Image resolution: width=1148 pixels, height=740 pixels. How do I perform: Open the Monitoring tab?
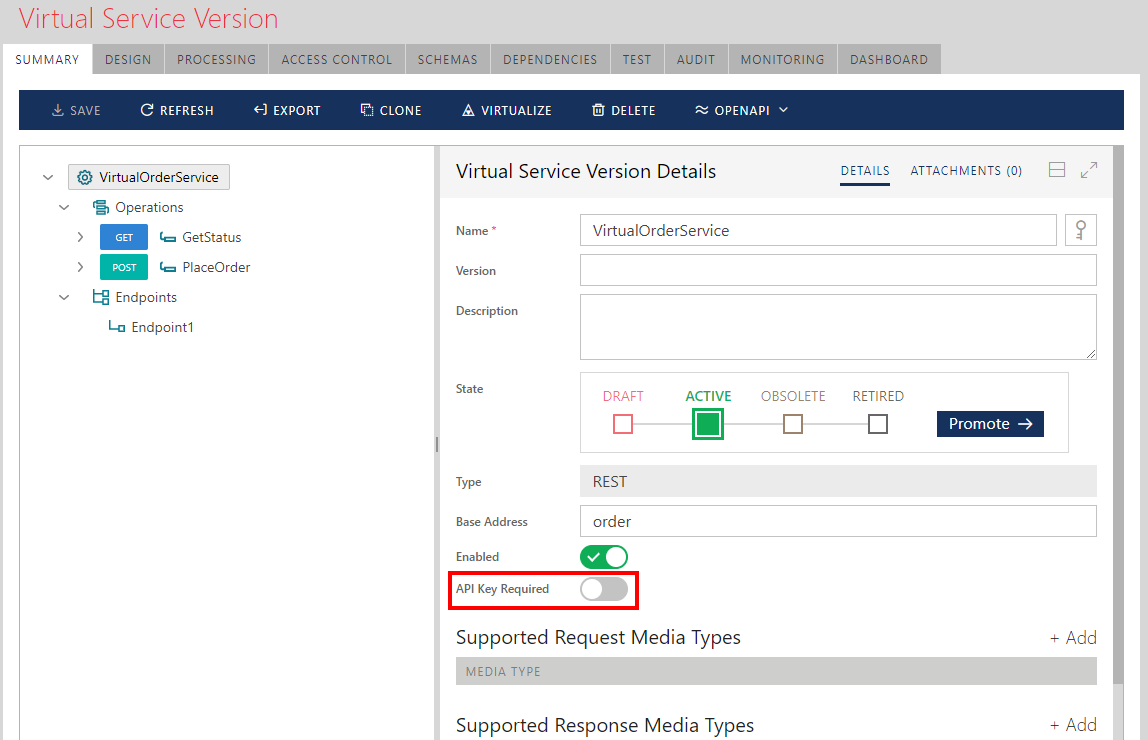click(x=783, y=59)
